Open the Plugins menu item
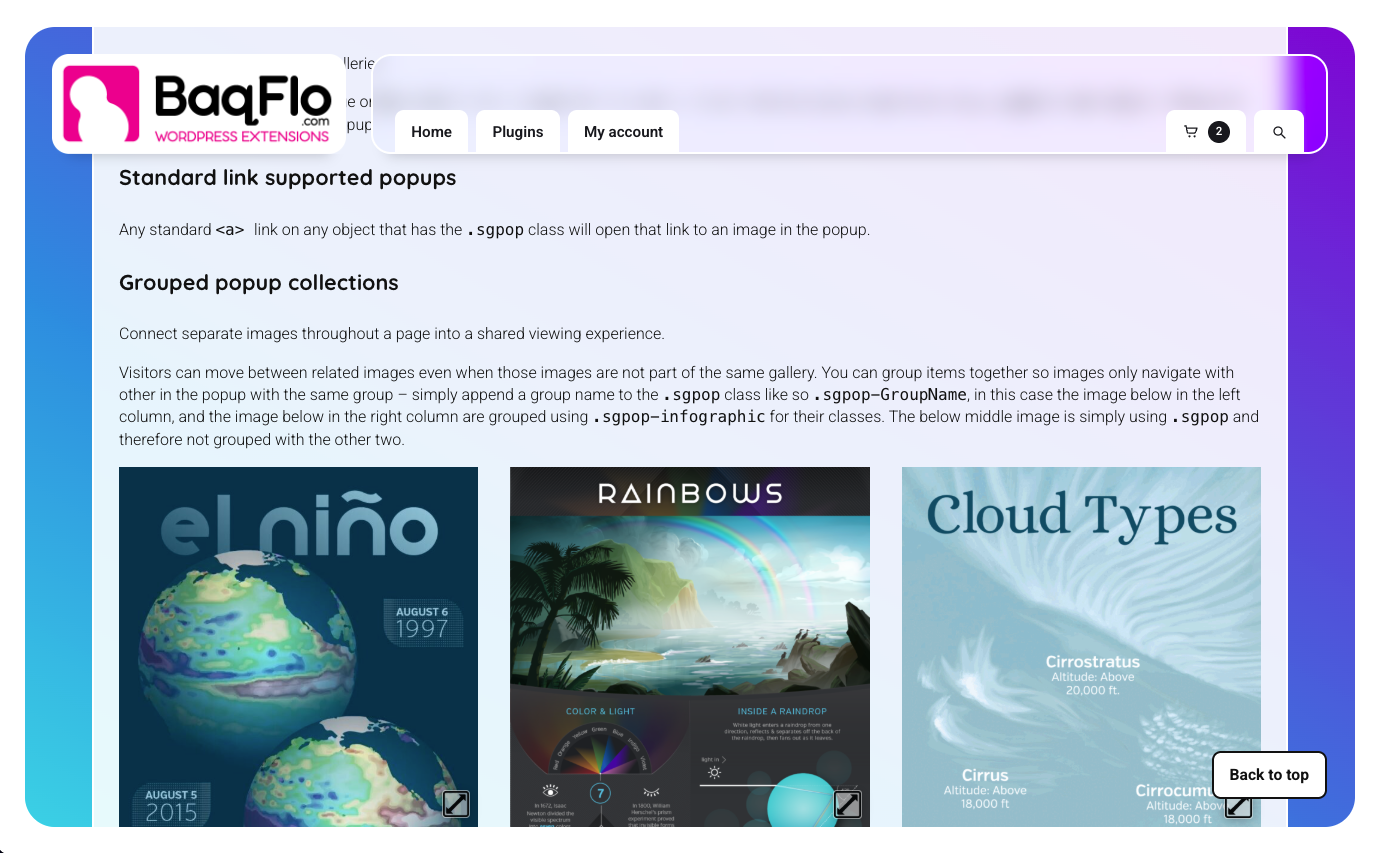The image size is (1381, 853). point(518,132)
